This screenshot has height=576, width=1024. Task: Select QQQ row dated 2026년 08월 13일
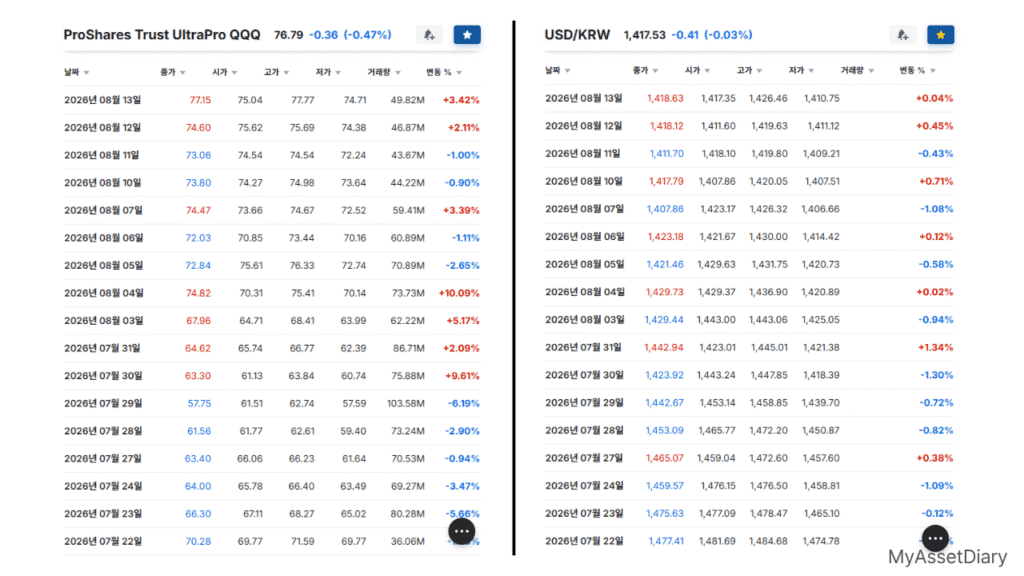[272, 100]
